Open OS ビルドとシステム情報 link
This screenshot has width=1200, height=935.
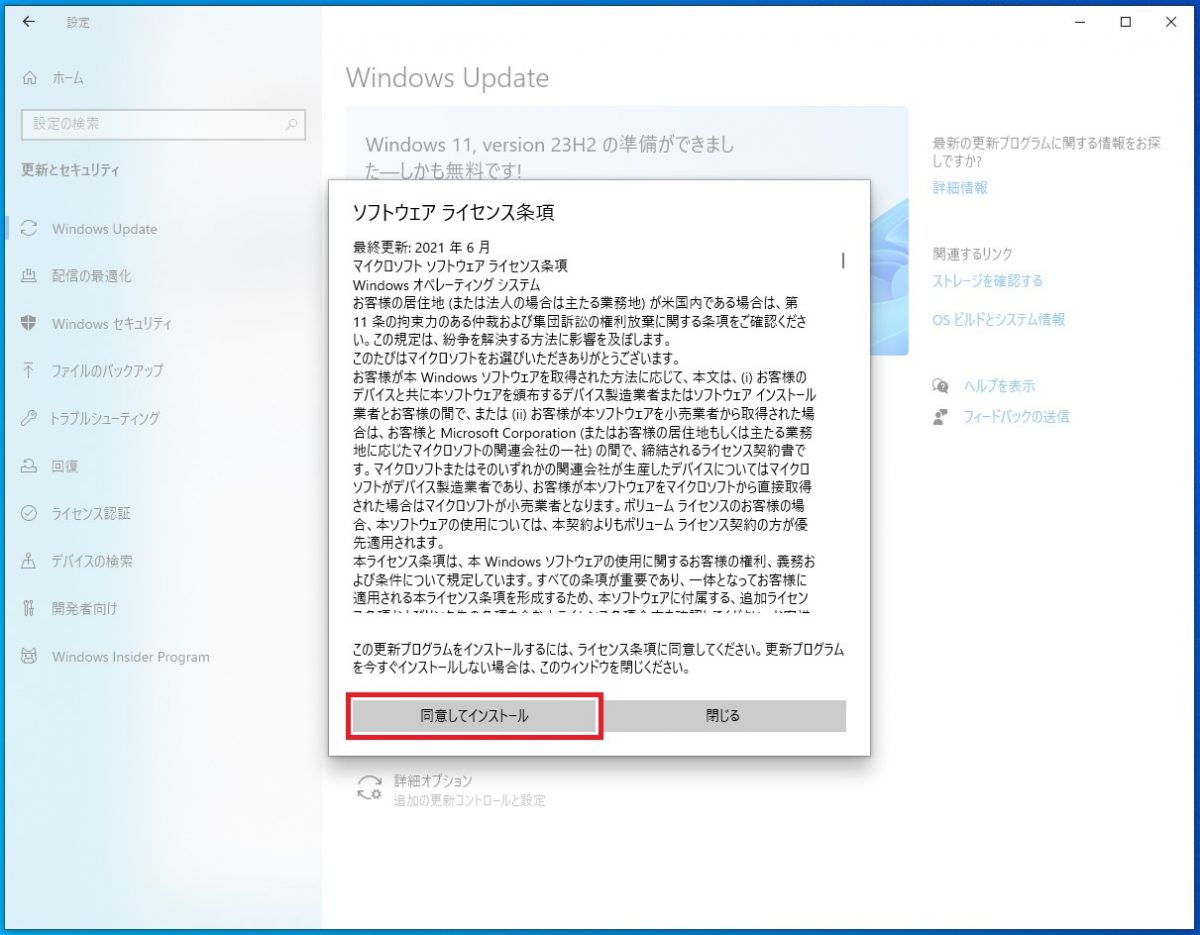point(998,320)
